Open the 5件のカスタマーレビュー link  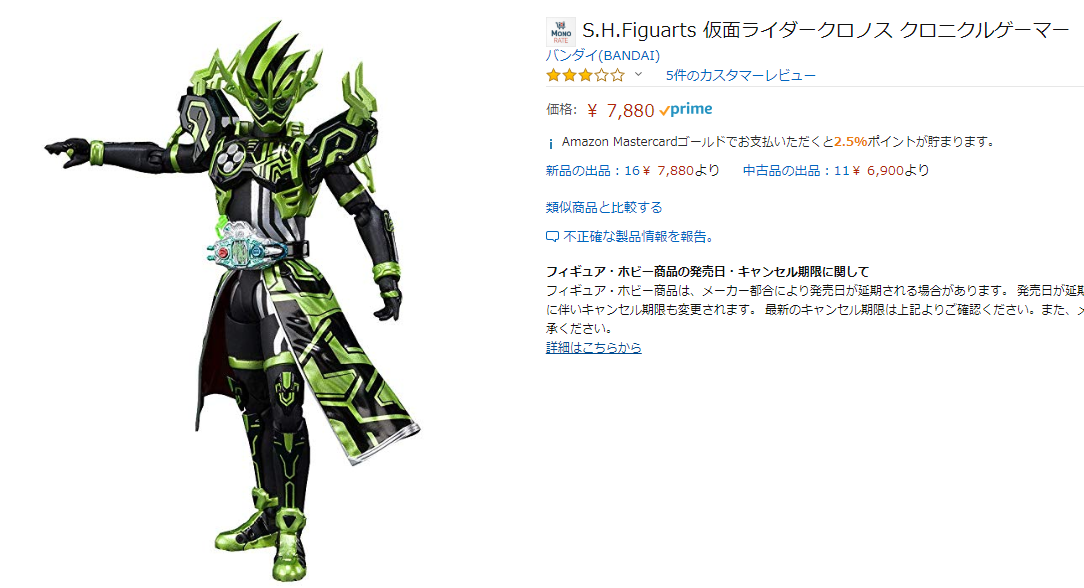740,75
